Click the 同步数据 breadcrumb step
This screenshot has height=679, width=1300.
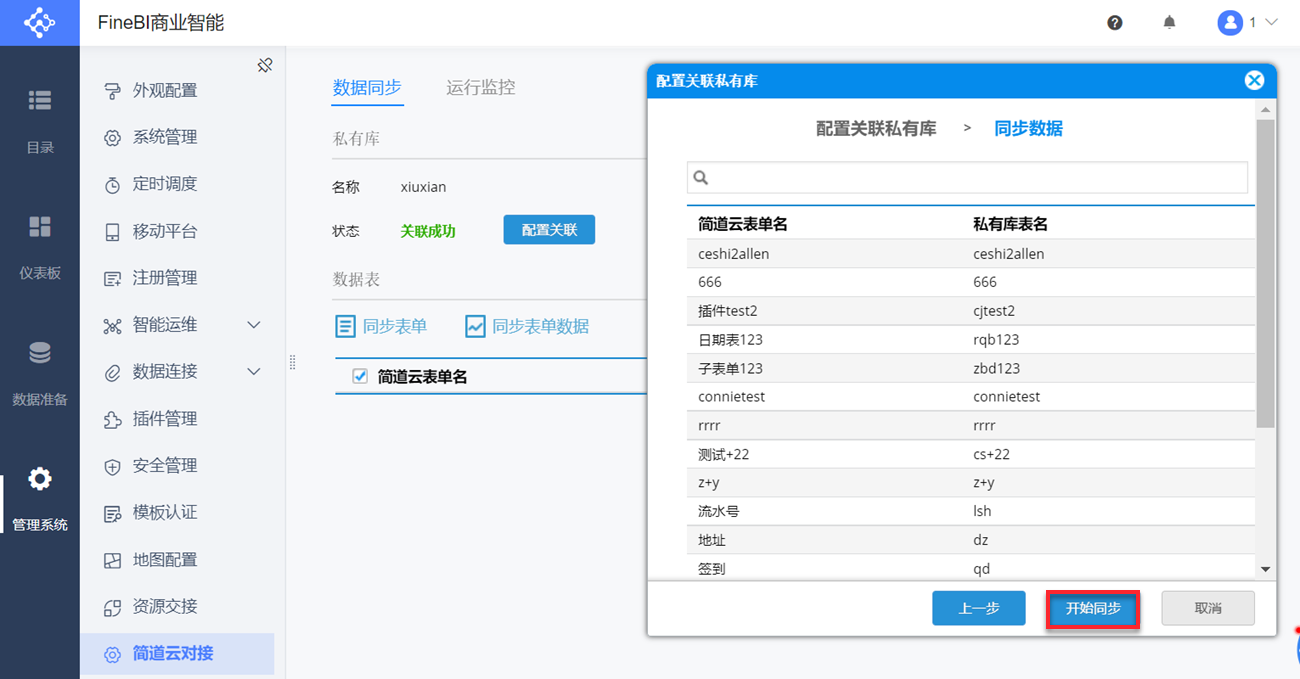coord(1028,128)
